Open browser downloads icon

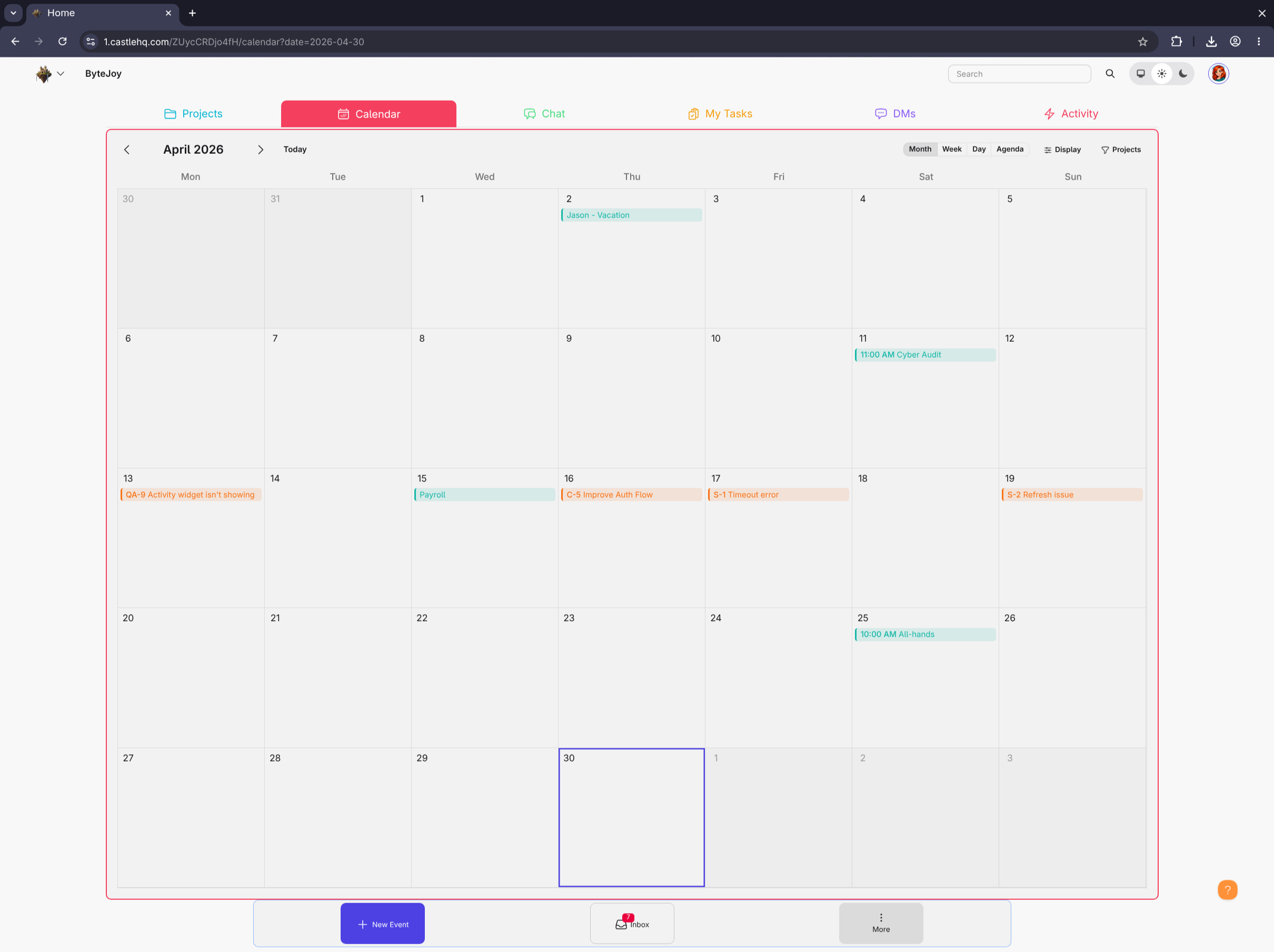click(x=1211, y=42)
